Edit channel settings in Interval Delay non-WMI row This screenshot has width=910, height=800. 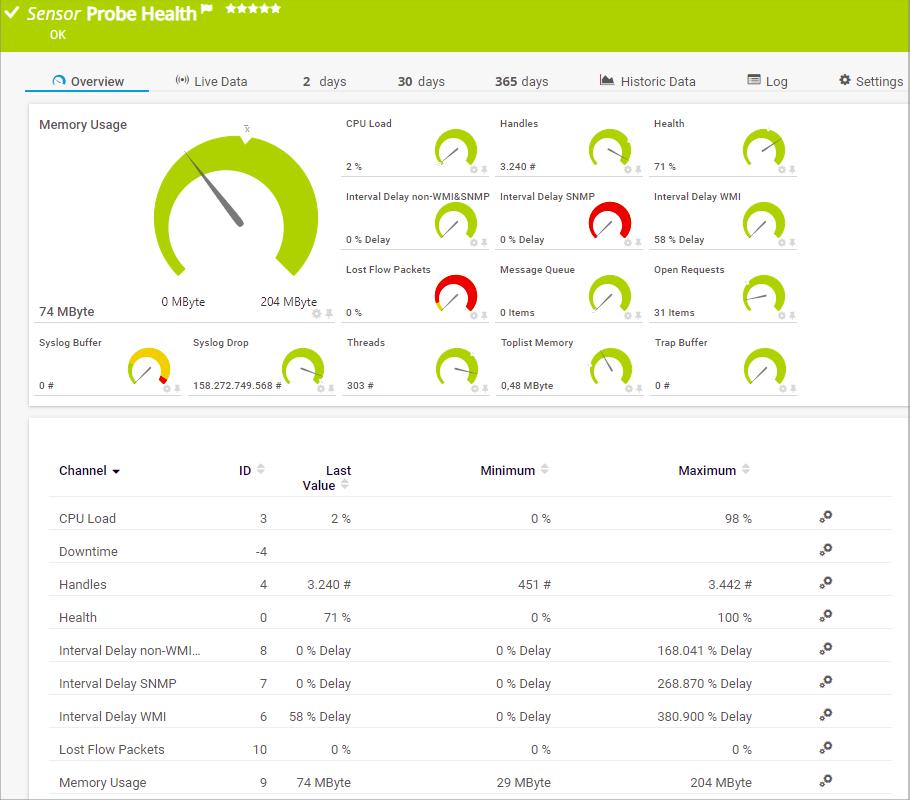pos(826,648)
